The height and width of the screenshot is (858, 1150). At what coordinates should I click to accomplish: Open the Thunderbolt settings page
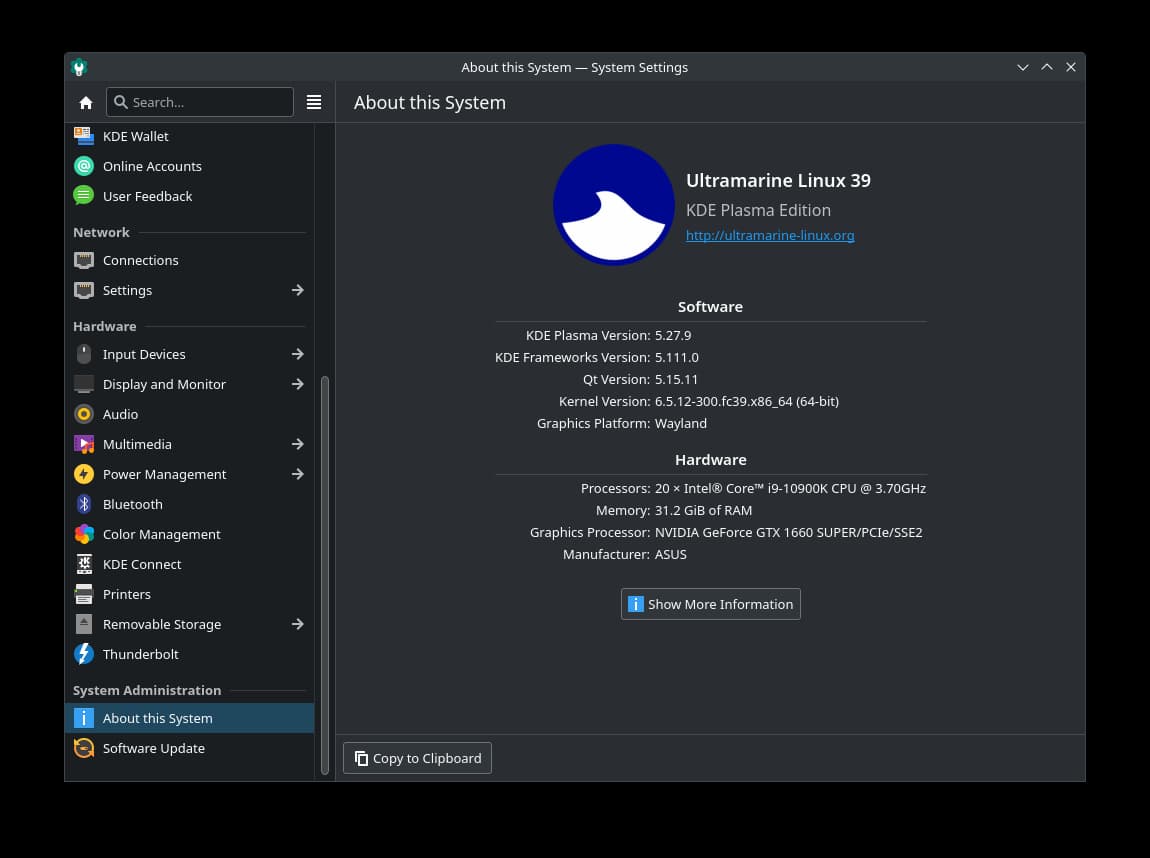coord(189,654)
